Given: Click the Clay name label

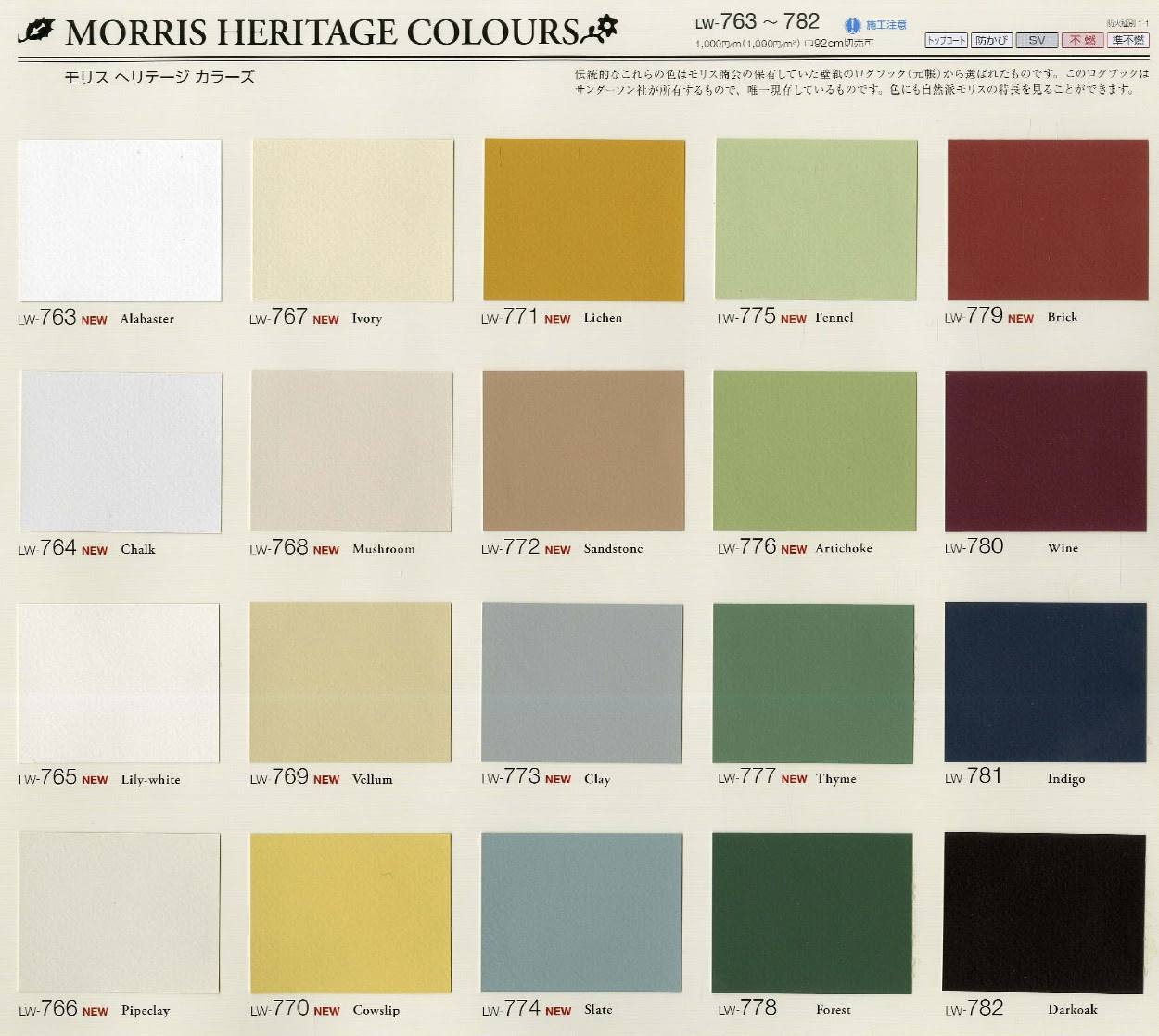Looking at the screenshot, I should pos(597,779).
